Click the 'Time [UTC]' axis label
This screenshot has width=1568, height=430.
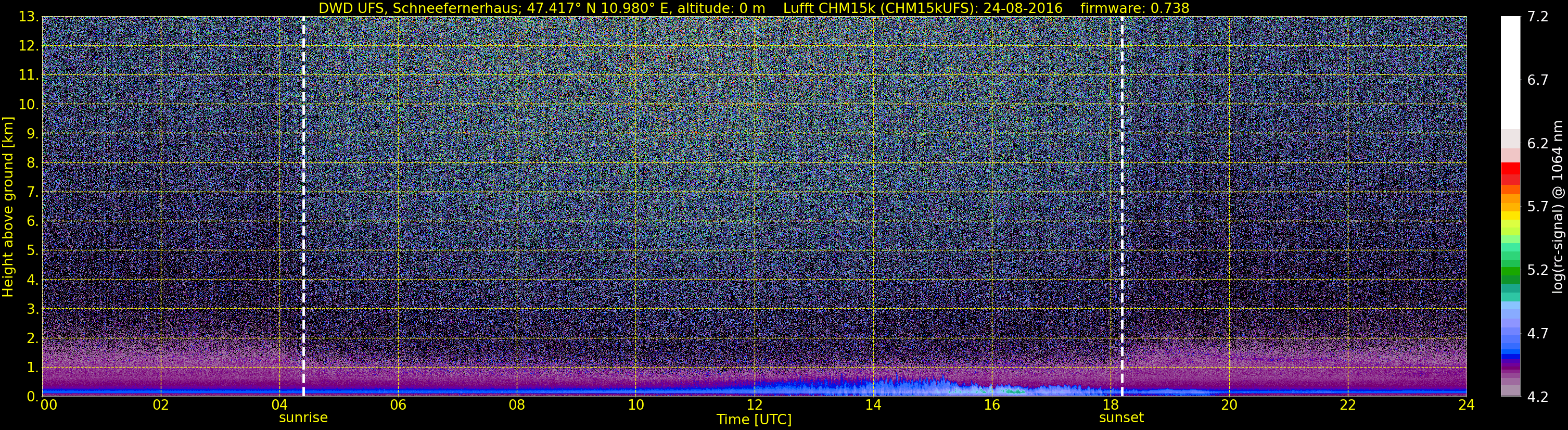(x=754, y=420)
